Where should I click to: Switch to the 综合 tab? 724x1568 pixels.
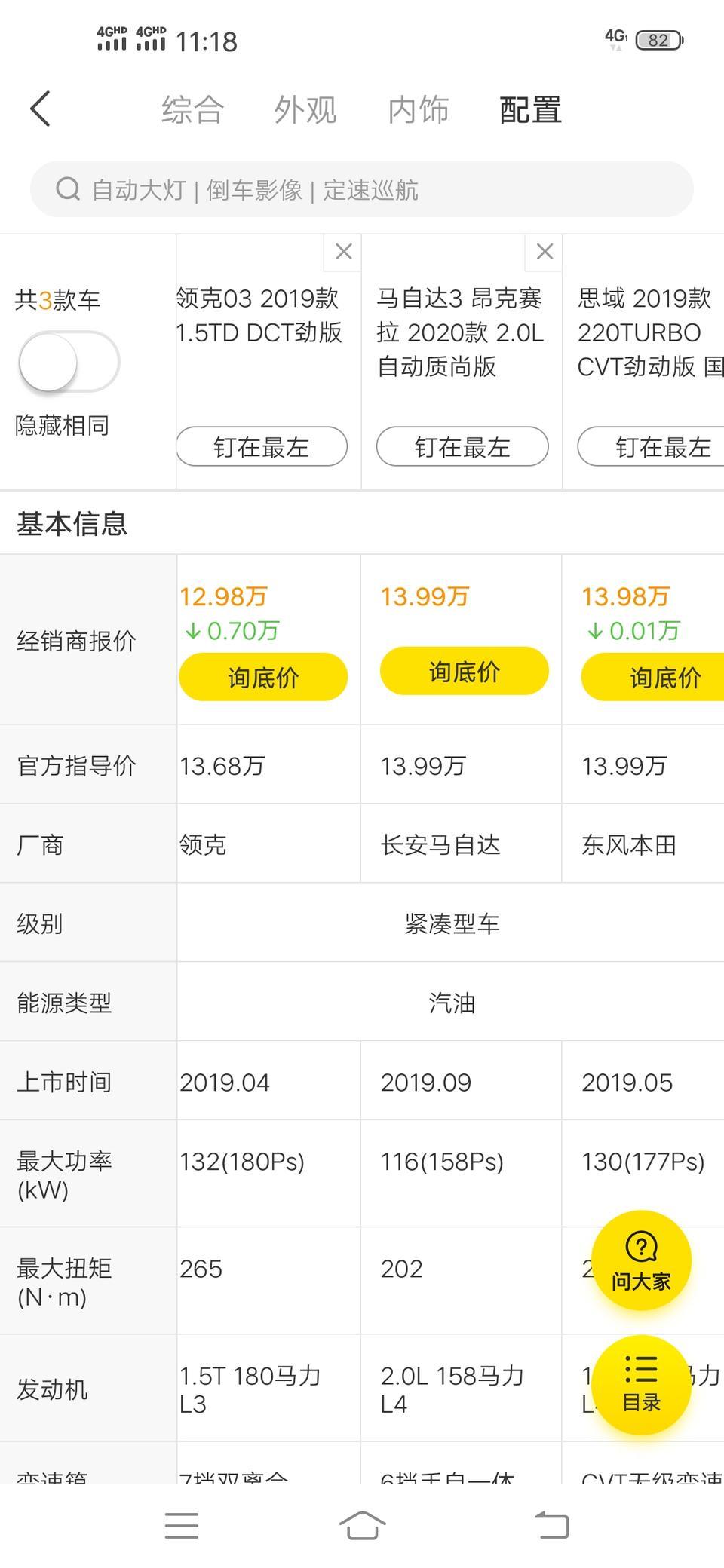pyautogui.click(x=192, y=110)
